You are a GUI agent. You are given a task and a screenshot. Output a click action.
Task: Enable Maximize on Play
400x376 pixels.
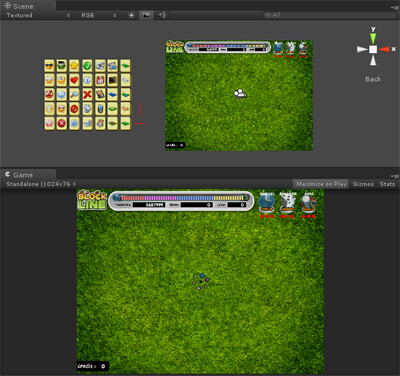point(321,184)
